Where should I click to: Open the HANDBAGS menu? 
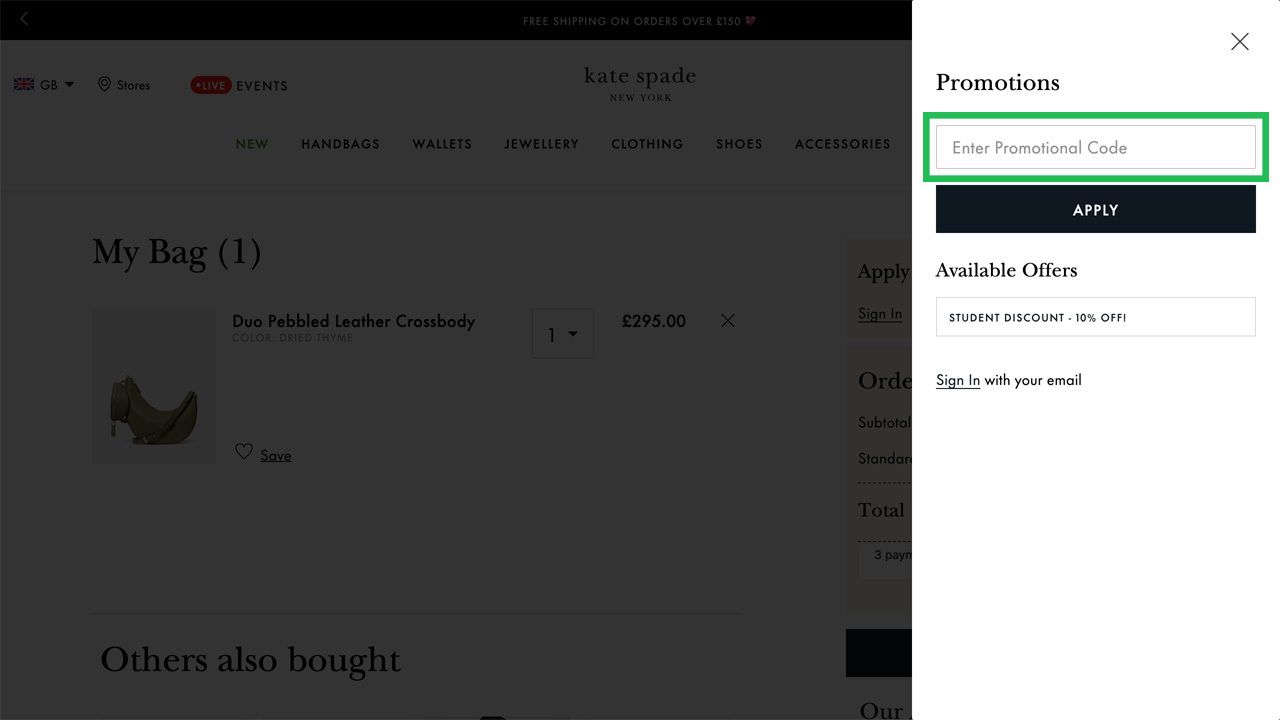[340, 144]
